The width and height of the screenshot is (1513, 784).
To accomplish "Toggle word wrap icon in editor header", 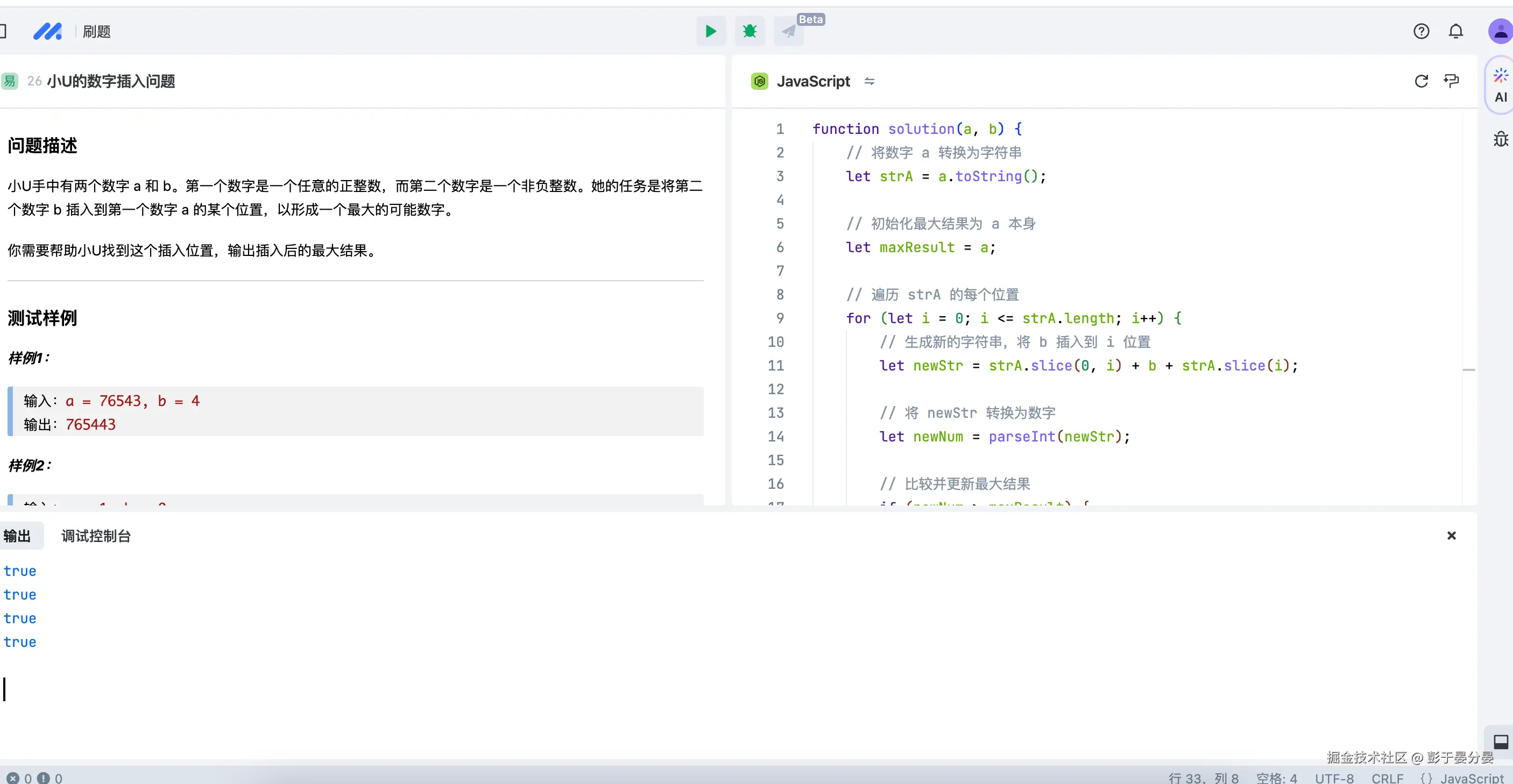I will tap(1451, 81).
